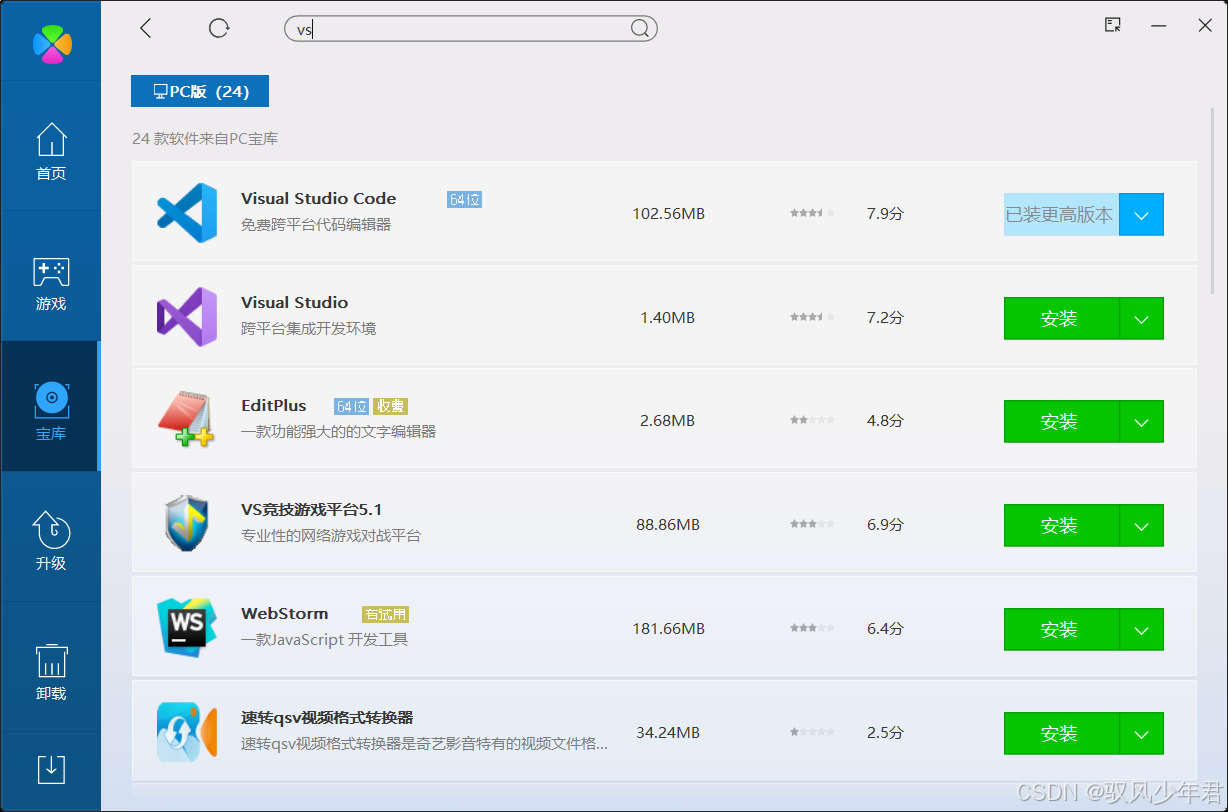The height and width of the screenshot is (812, 1228).
Task: Expand install options for WebStorm
Action: (x=1142, y=629)
